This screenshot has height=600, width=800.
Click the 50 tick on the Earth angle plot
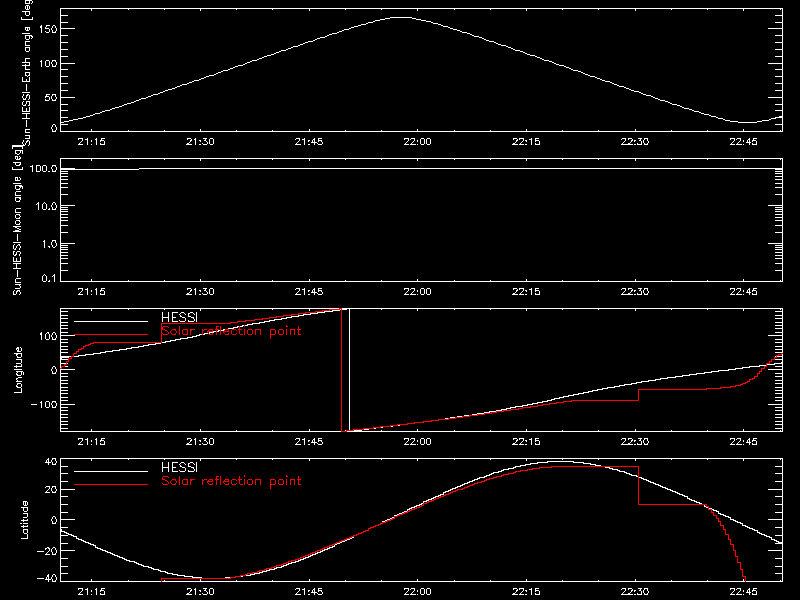pos(51,97)
